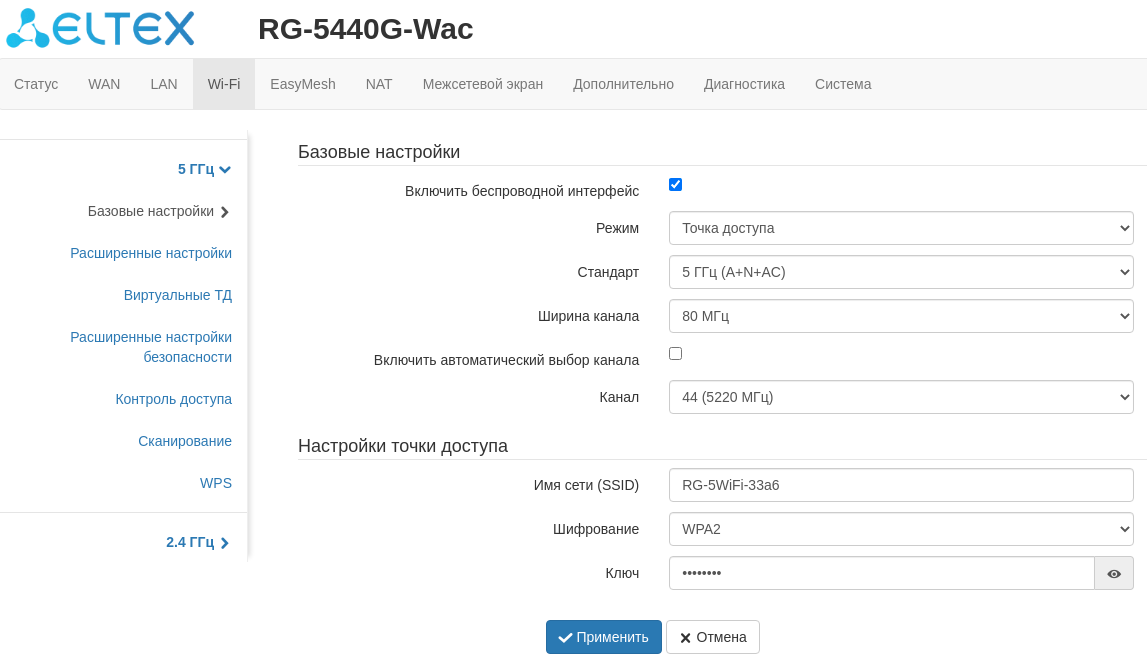The image size is (1147, 662).
Task: Open the Ширина канала dropdown
Action: (x=900, y=316)
